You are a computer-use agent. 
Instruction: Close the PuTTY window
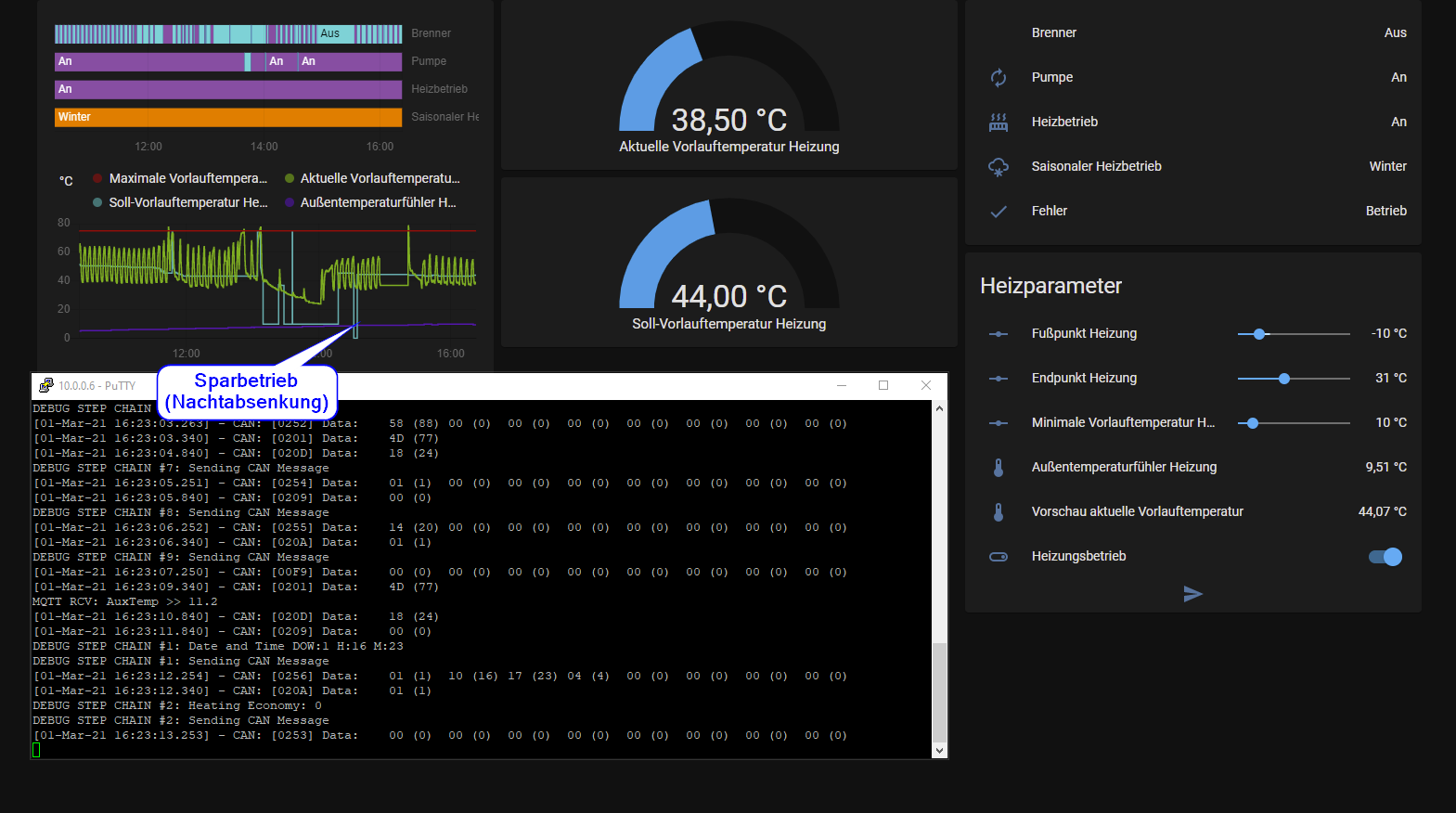926,385
